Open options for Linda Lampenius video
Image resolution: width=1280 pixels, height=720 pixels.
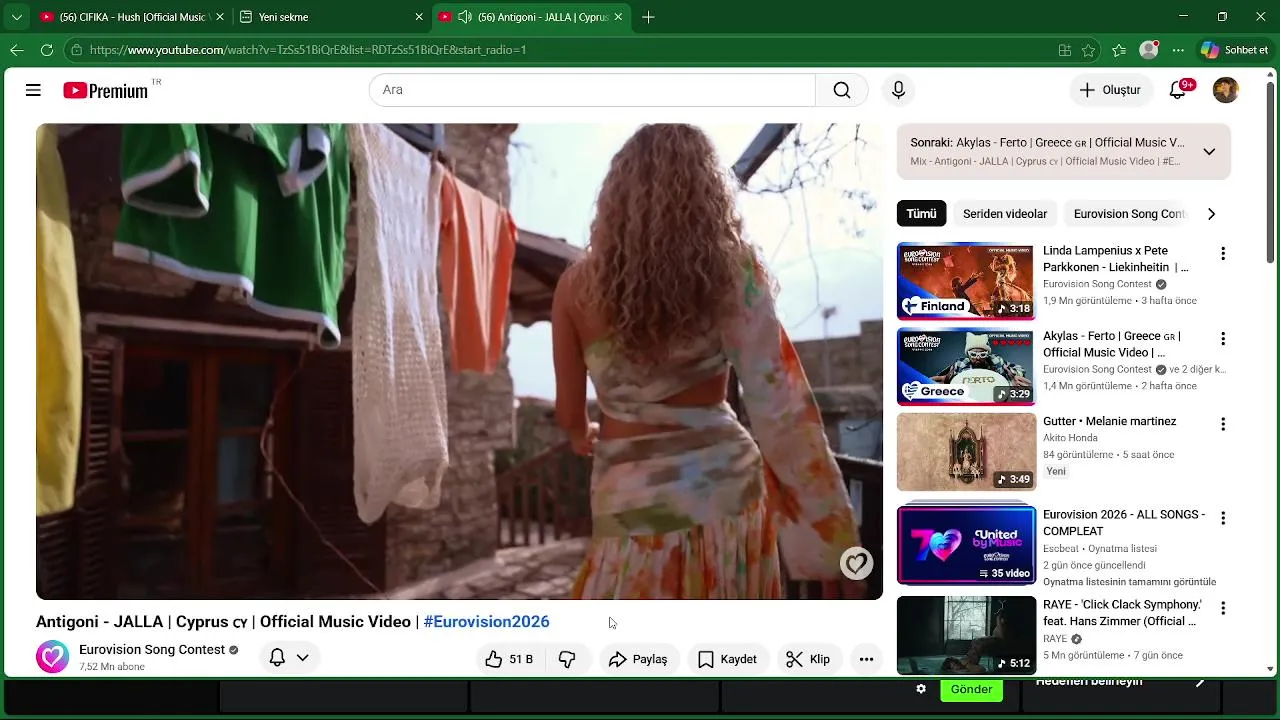(1222, 254)
